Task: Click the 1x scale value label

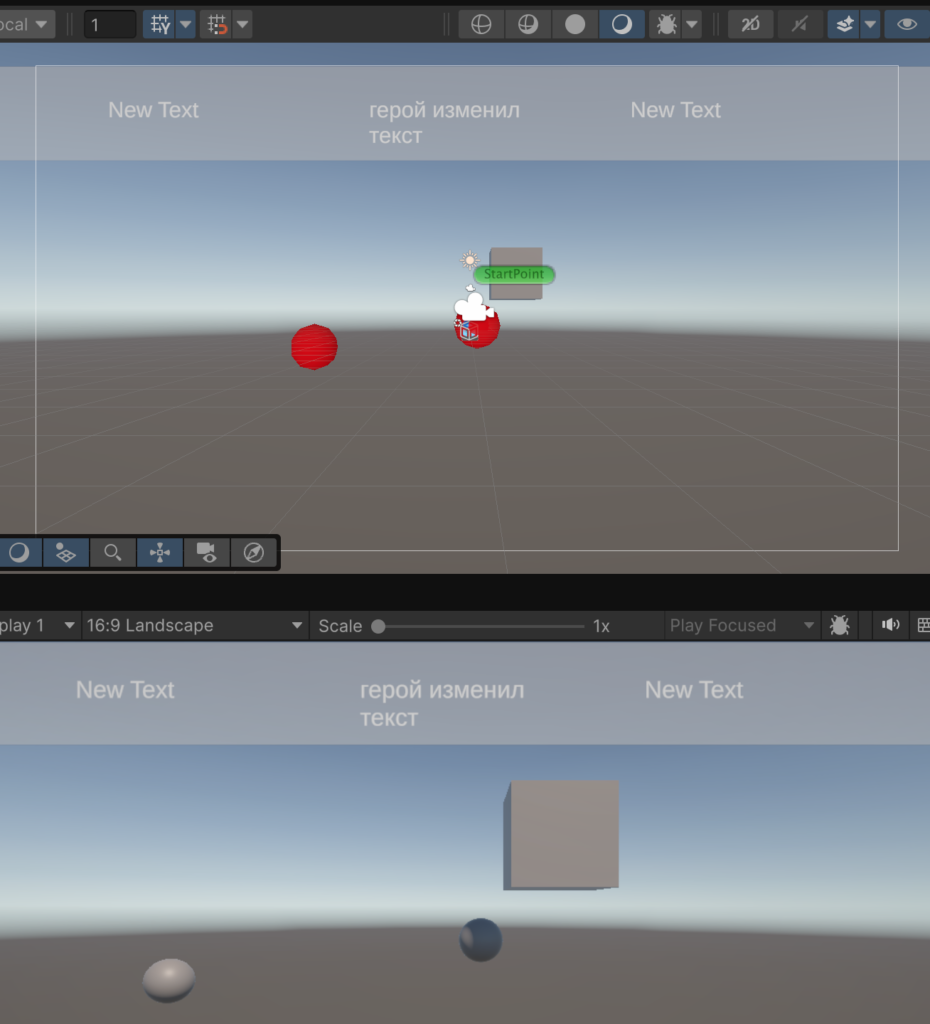Action: [x=601, y=626]
